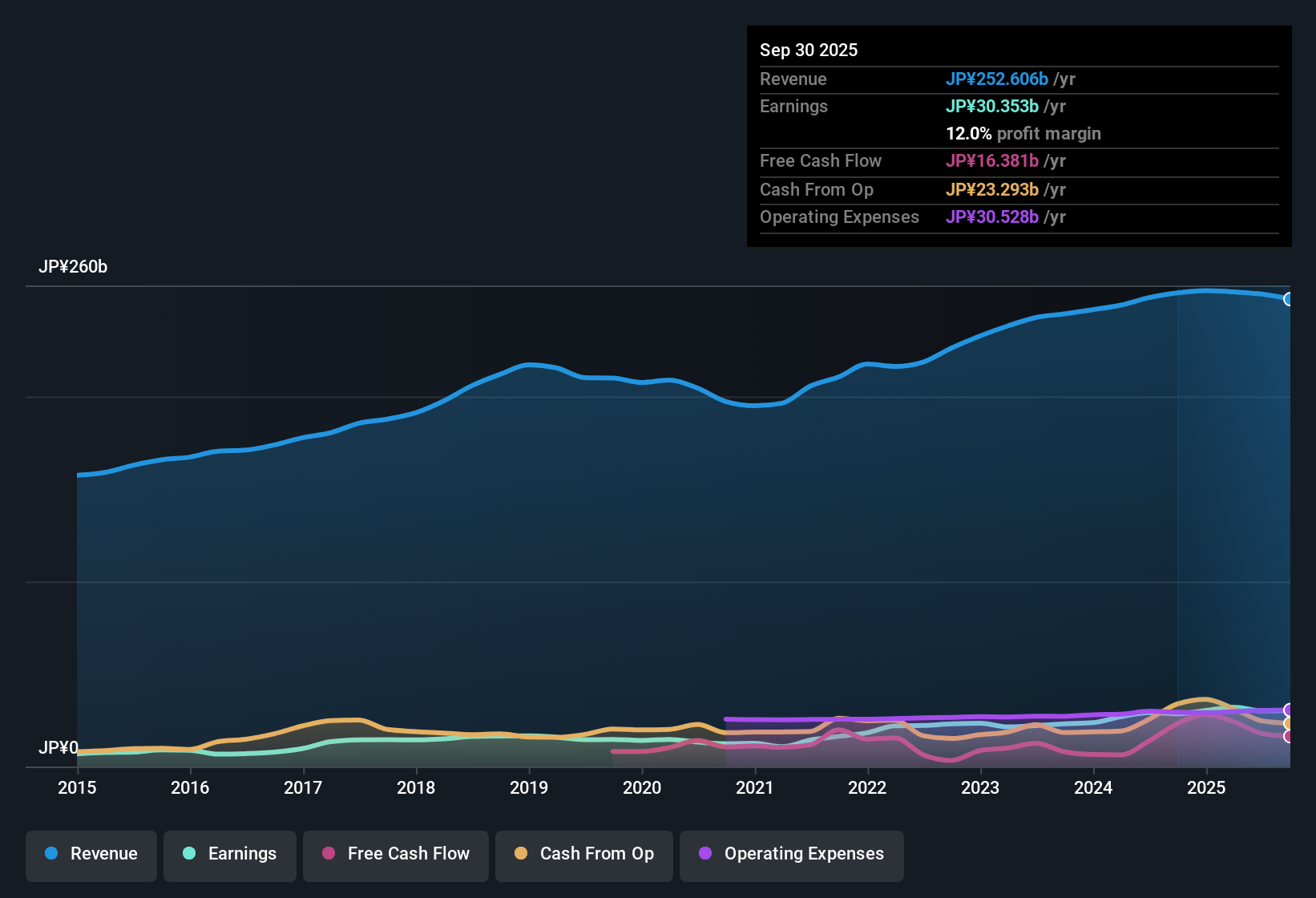1316x898 pixels.
Task: Click the JP¥252.606b Revenue value link
Action: coord(997,79)
